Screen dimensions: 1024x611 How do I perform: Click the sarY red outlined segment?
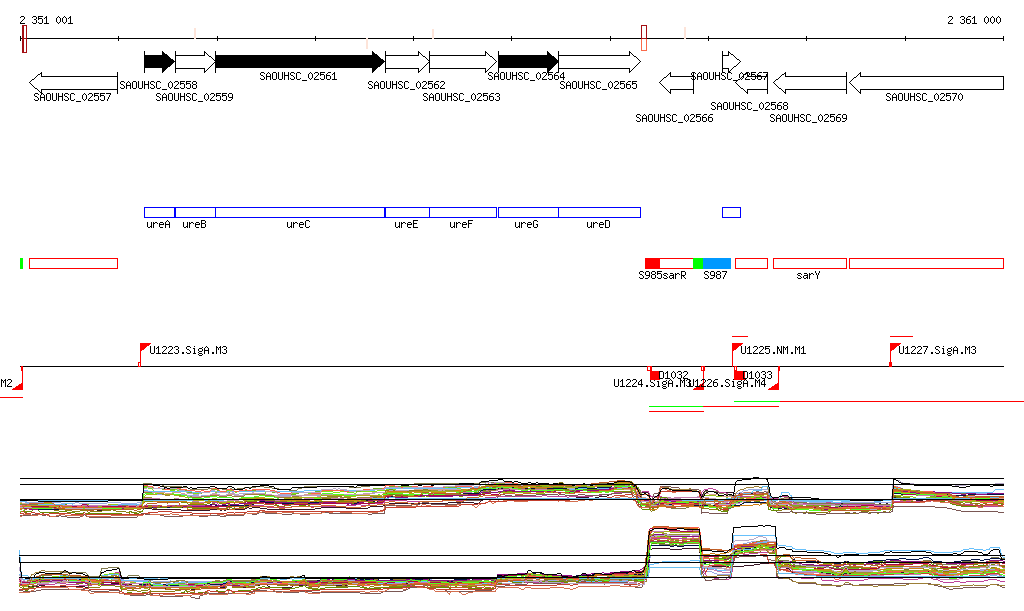(809, 263)
